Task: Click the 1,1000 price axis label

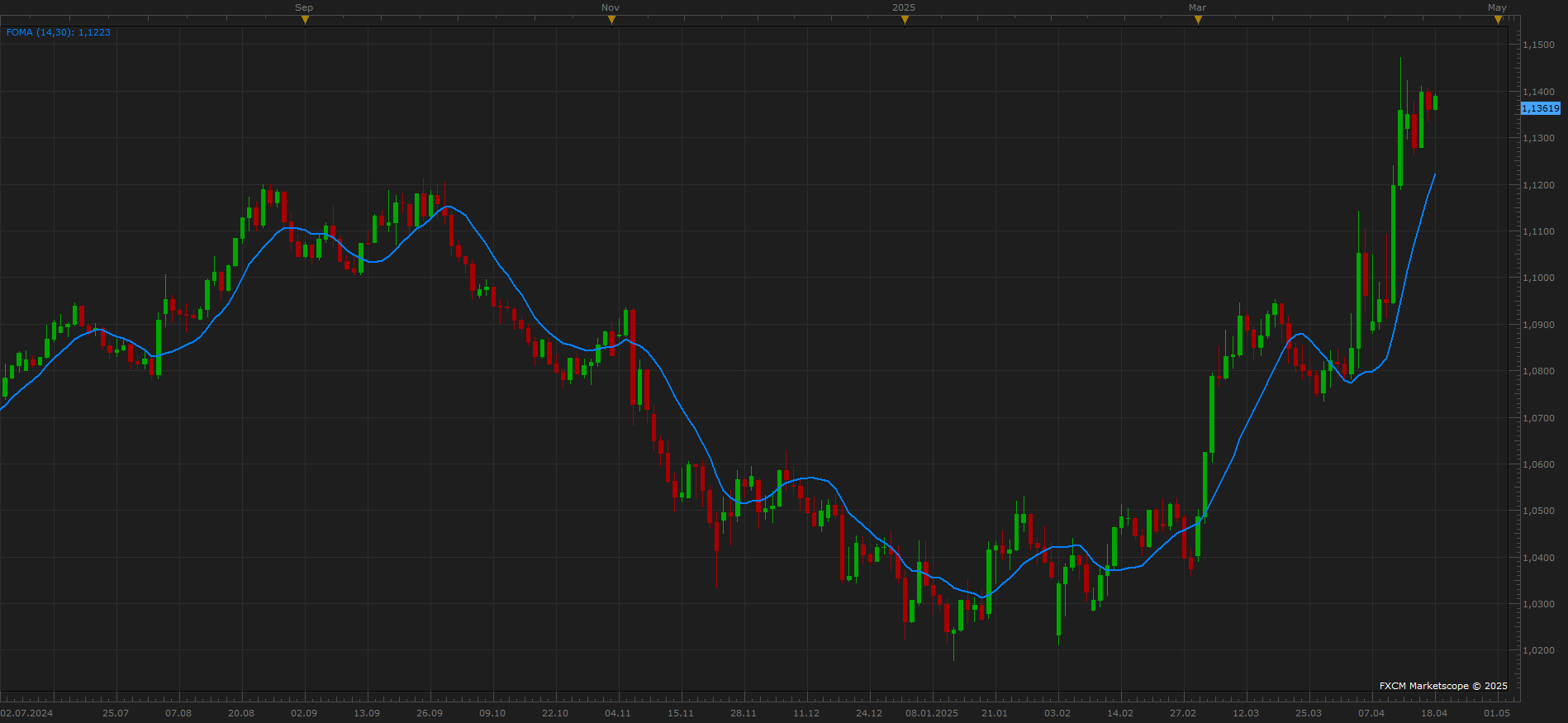Action: click(1539, 278)
